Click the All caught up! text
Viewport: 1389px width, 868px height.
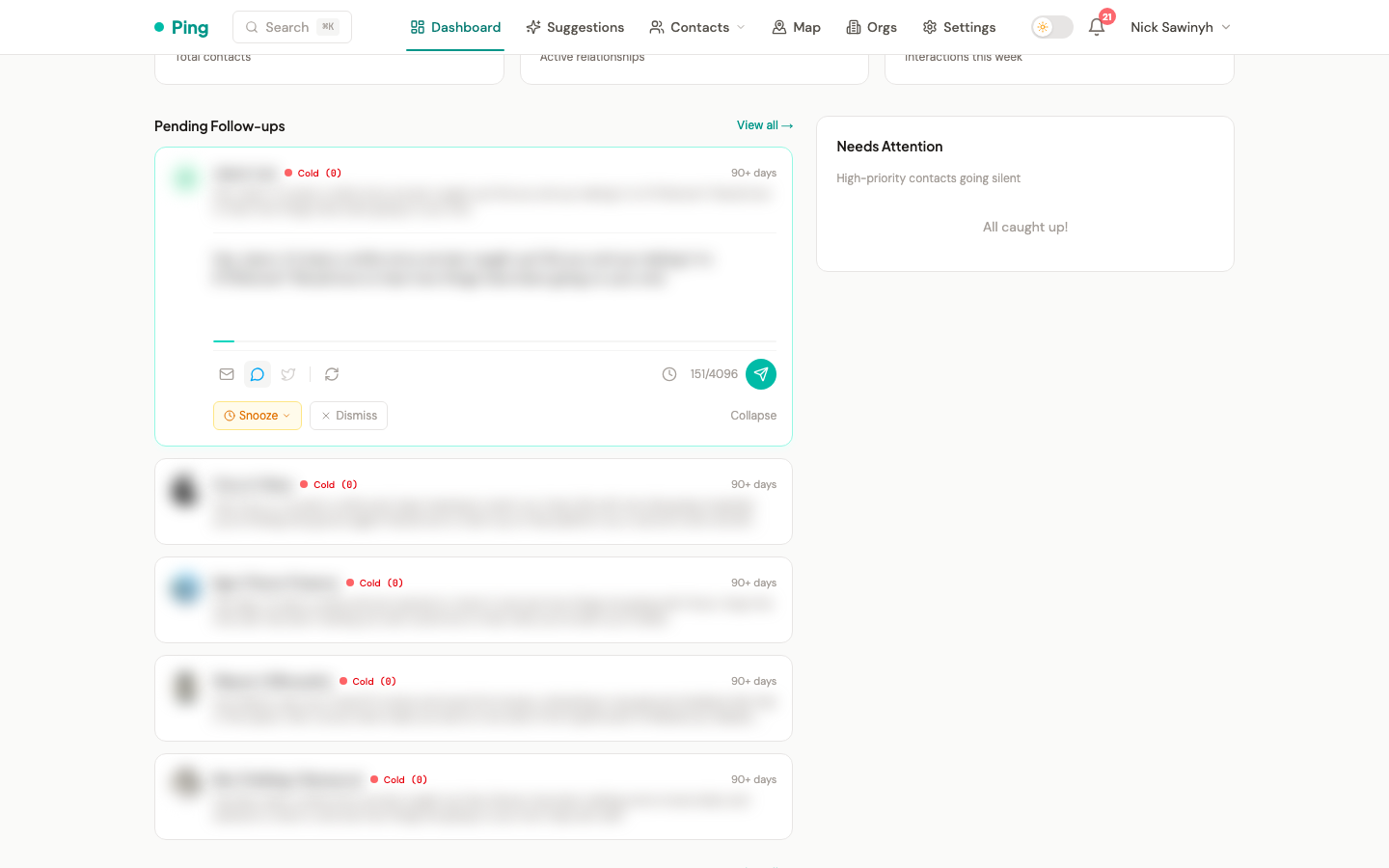1025,228
